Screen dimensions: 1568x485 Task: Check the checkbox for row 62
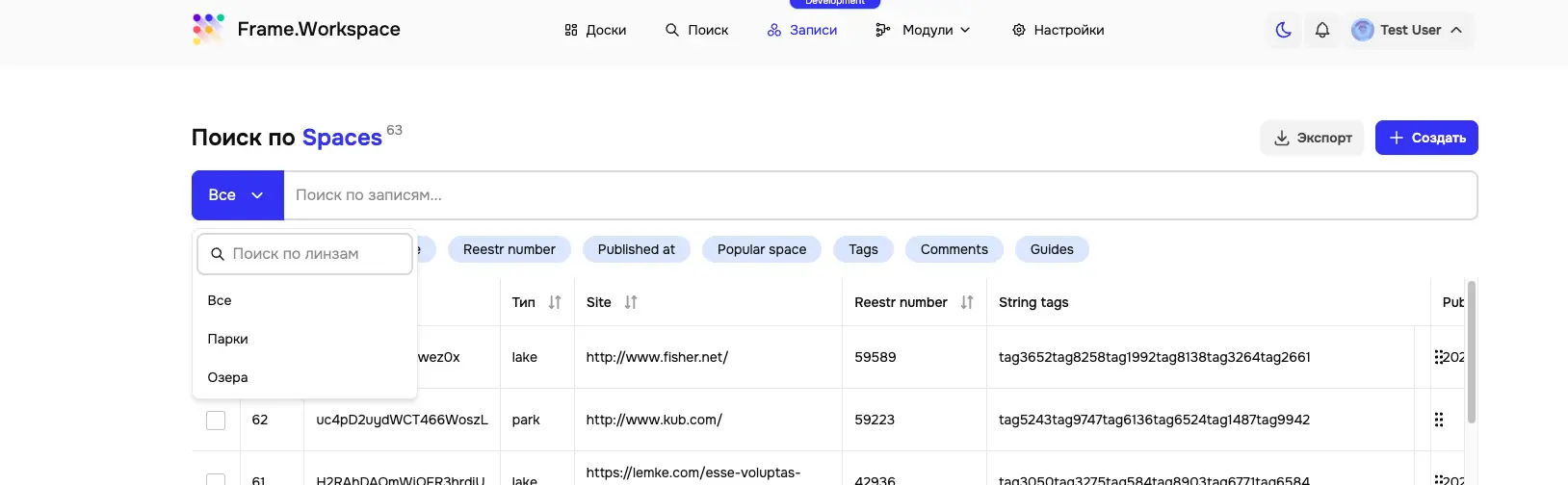(x=216, y=421)
